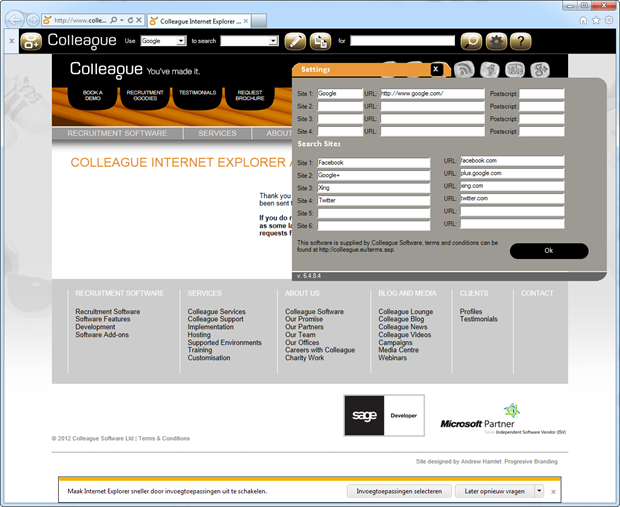This screenshot has height=507, width=620.
Task: Click the search 'for' text field in toolbar
Action: [x=403, y=41]
